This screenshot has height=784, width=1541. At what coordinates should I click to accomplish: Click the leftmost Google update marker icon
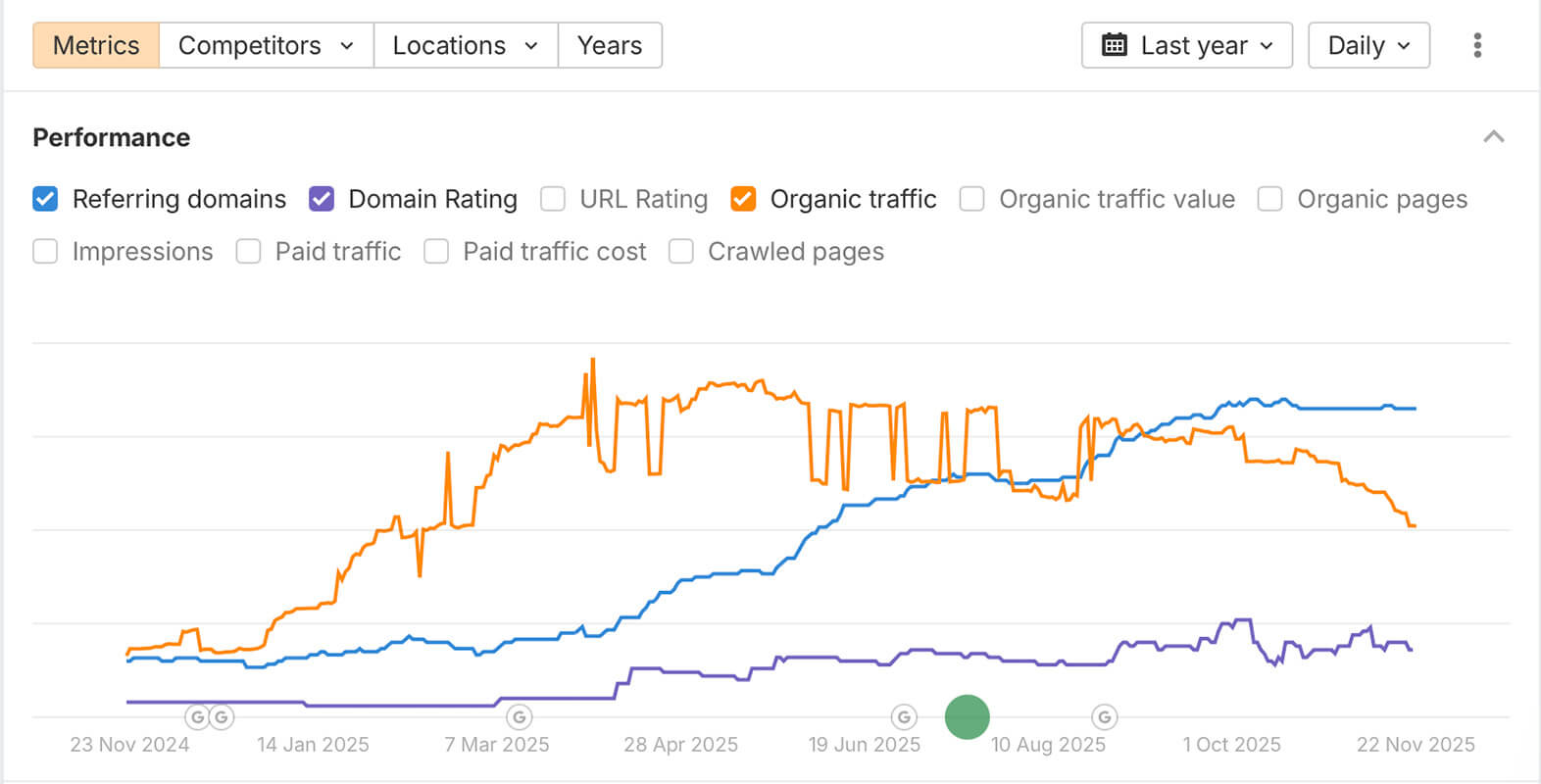pos(197,717)
